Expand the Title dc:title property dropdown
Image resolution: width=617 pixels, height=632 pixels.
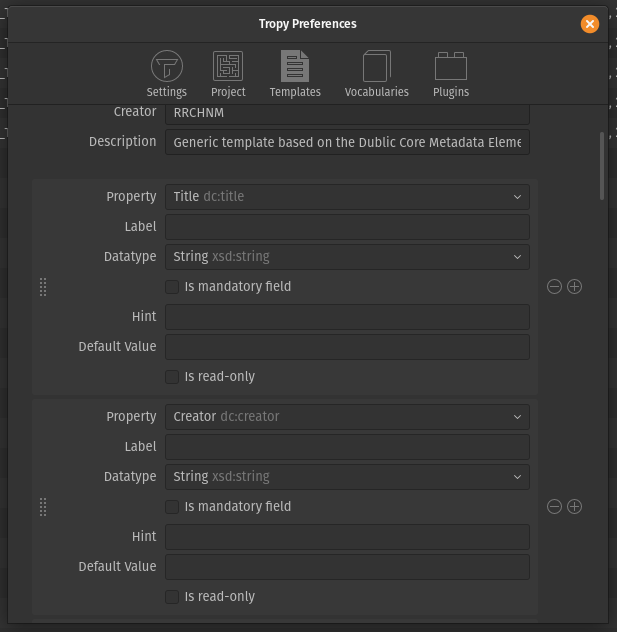[x=347, y=197]
